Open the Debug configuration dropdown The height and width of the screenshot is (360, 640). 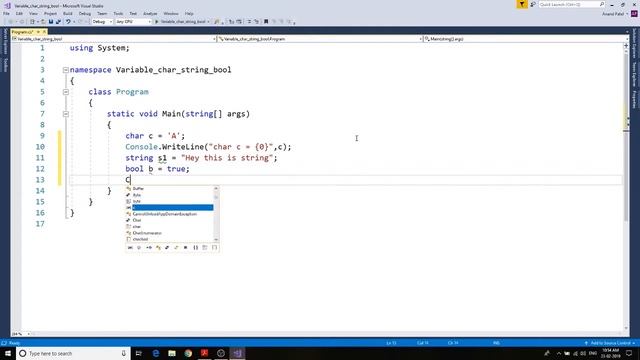point(102,22)
